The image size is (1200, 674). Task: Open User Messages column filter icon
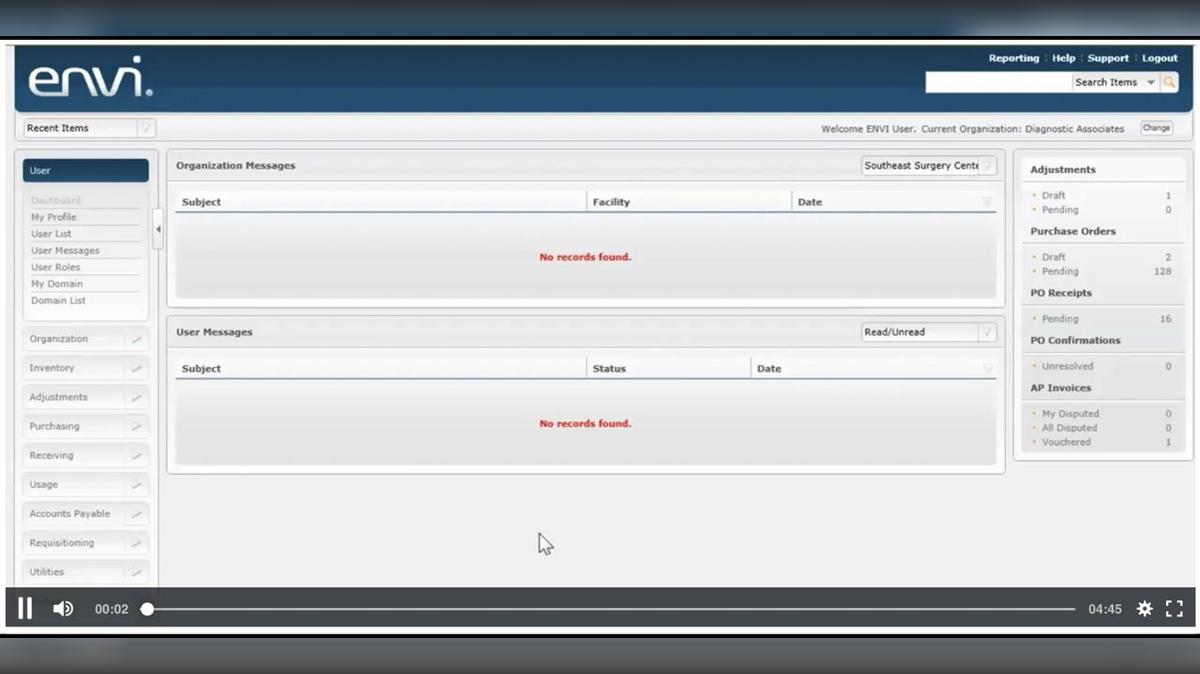[x=987, y=369]
